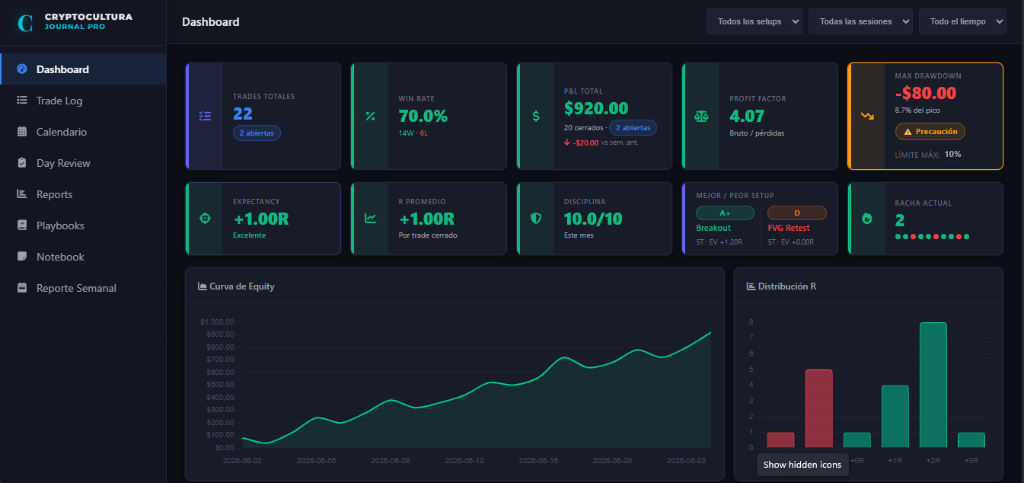The image size is (1024, 483).
Task: Open the Todo el tiempo dropdown
Action: click(x=963, y=21)
